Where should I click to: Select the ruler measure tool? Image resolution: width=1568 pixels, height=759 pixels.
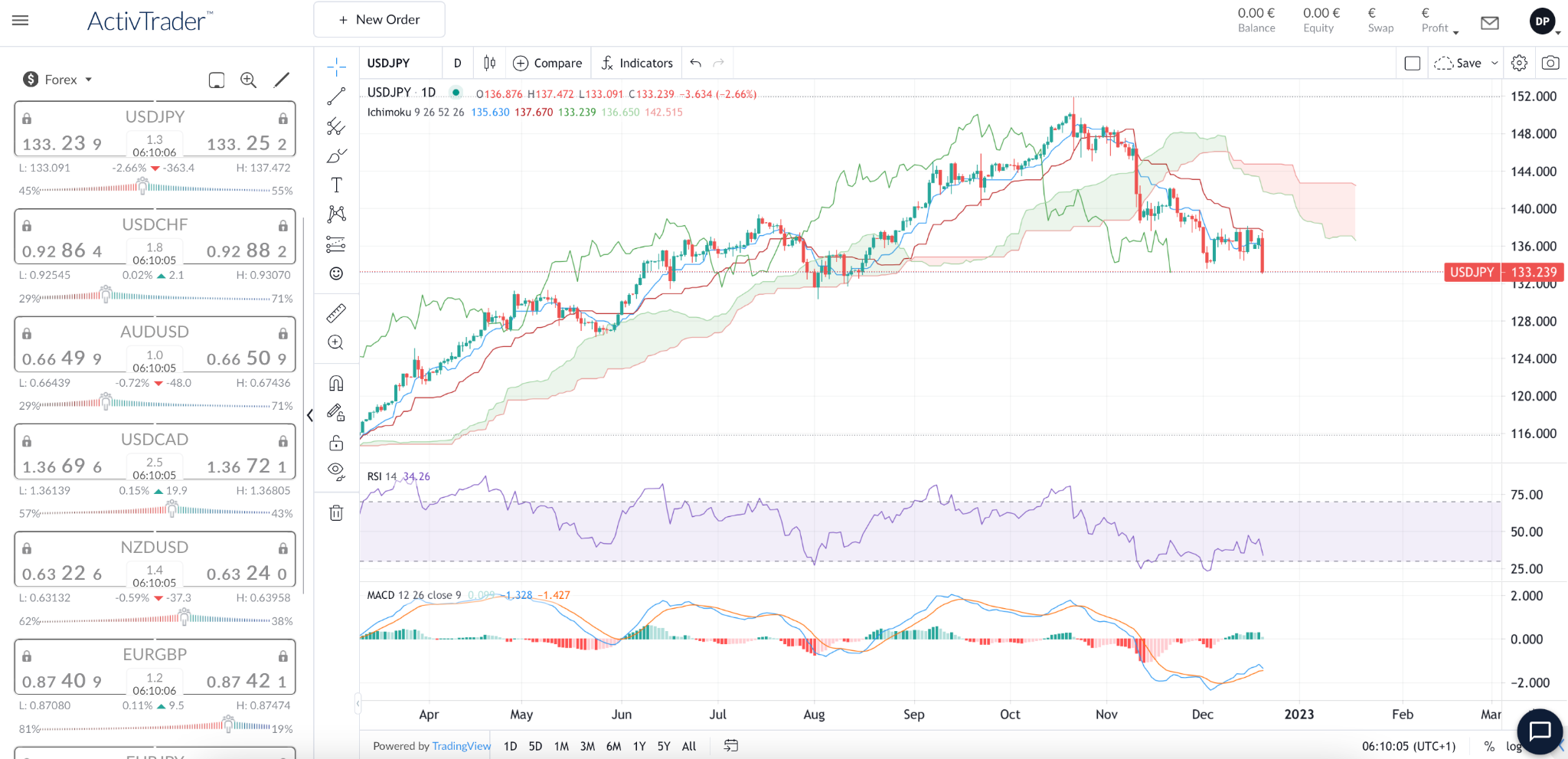click(336, 313)
